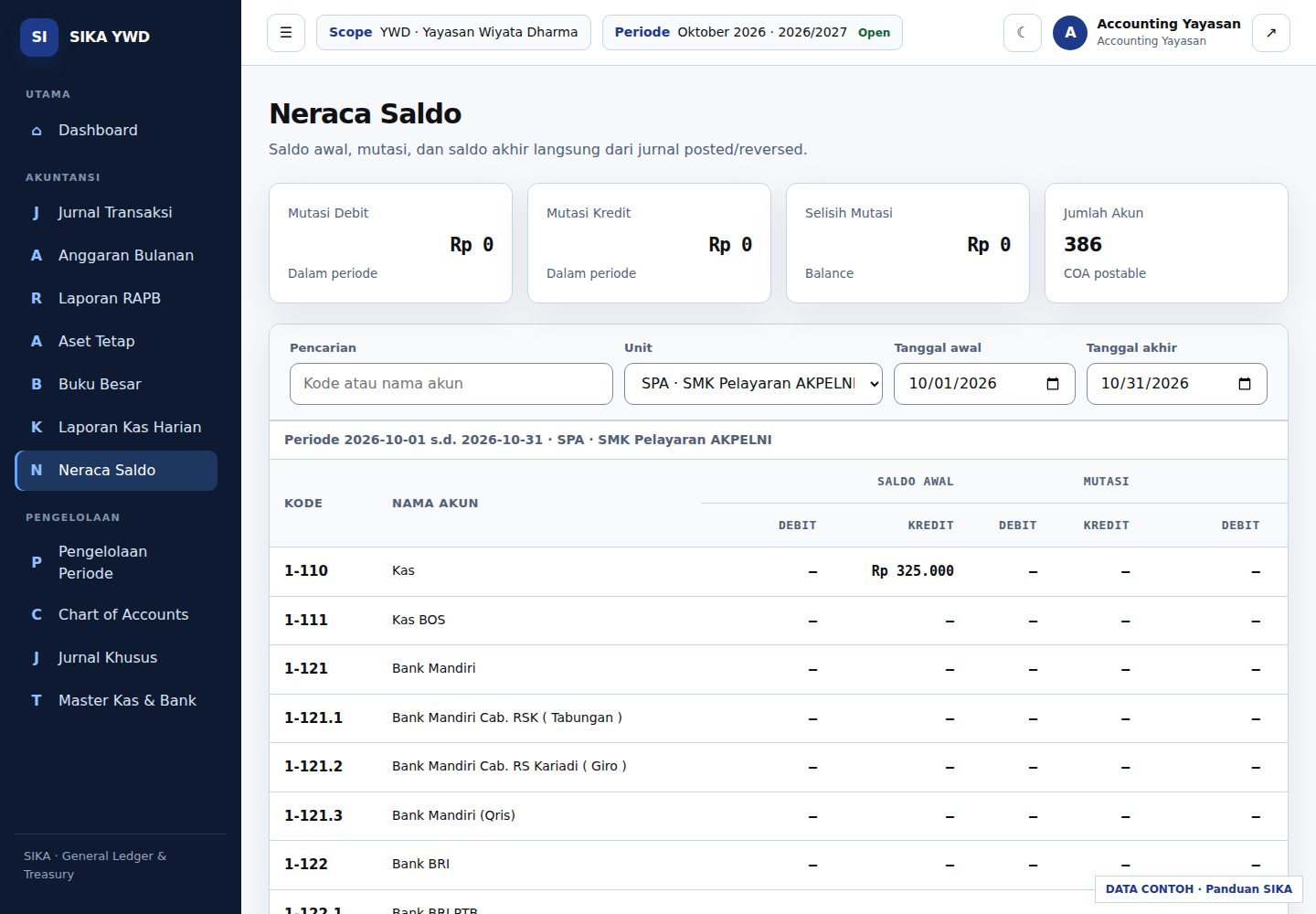
Task: Select account code 1-110 Kas
Action: coord(306,571)
